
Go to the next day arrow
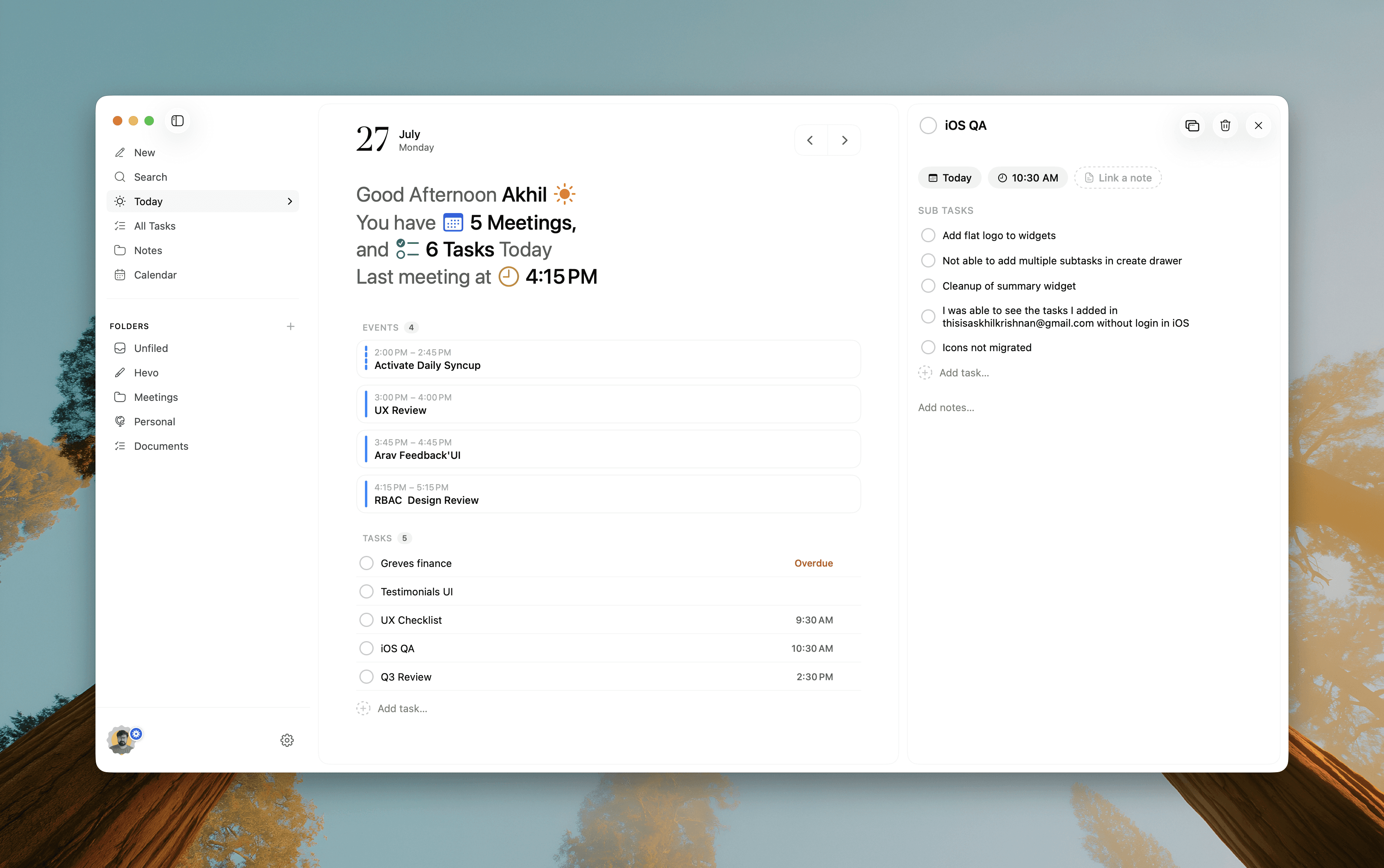click(844, 140)
